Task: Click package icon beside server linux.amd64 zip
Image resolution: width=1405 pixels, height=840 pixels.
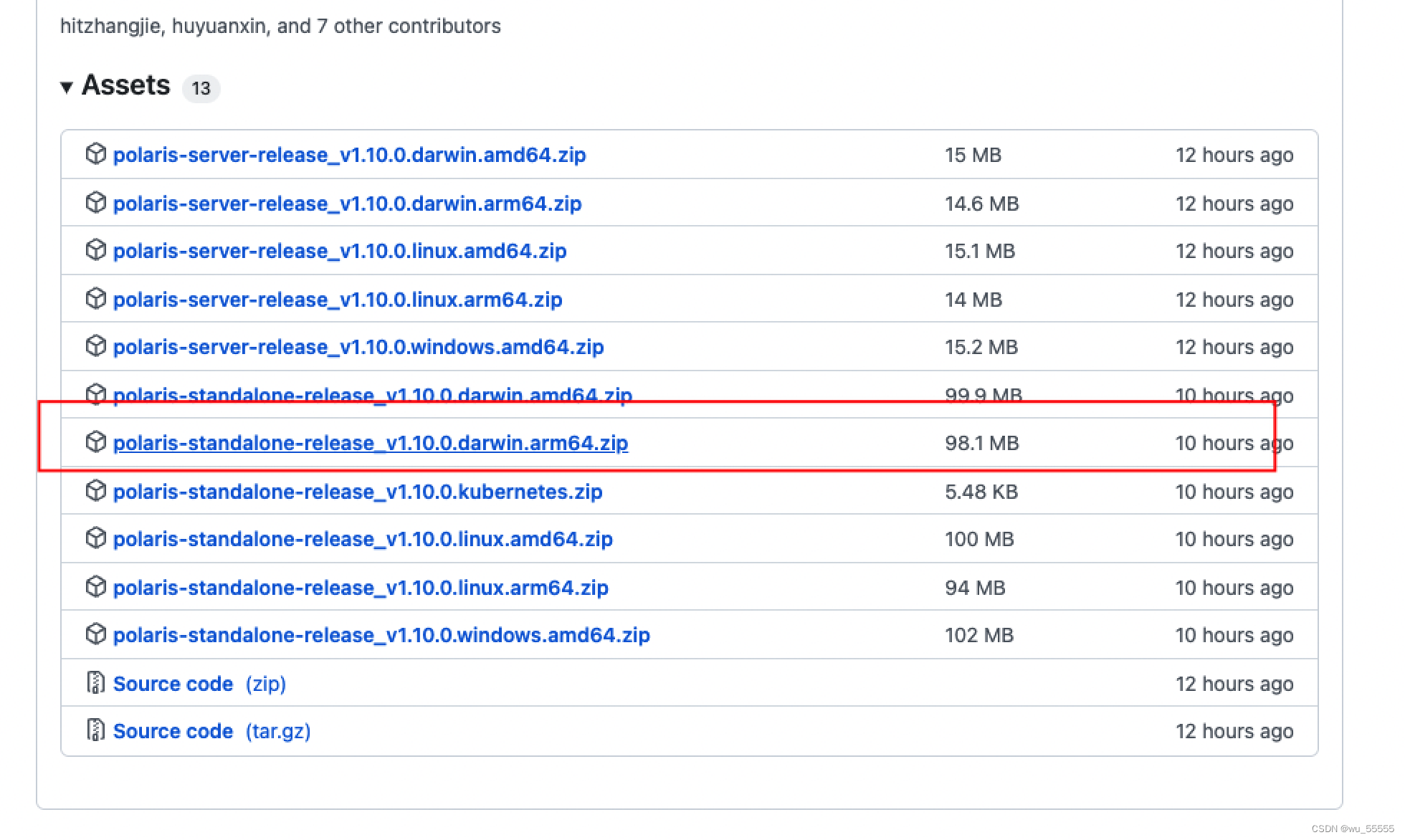Action: [95, 250]
